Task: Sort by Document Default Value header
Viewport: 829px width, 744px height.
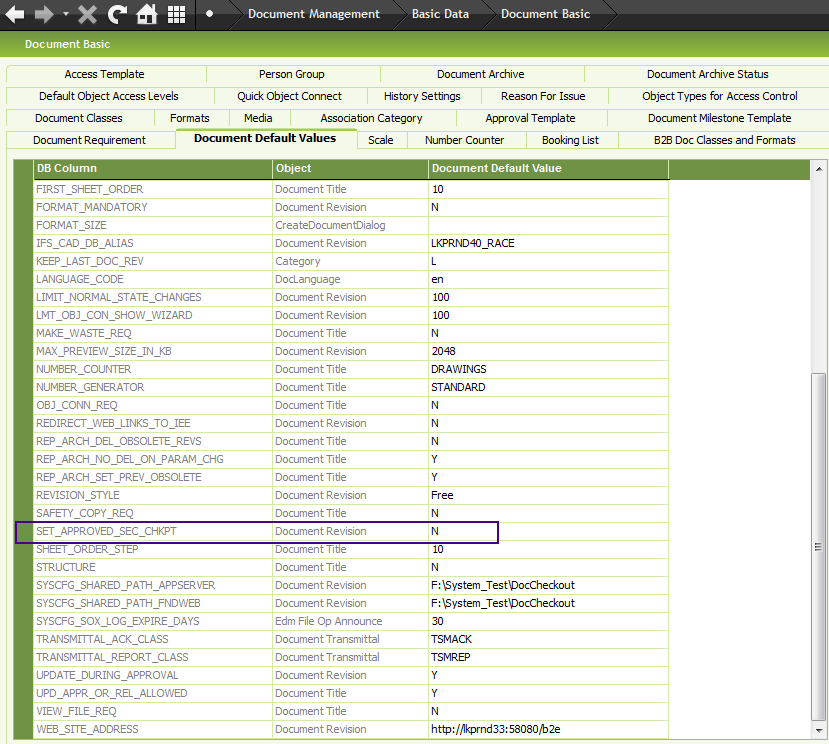Action: click(x=549, y=169)
